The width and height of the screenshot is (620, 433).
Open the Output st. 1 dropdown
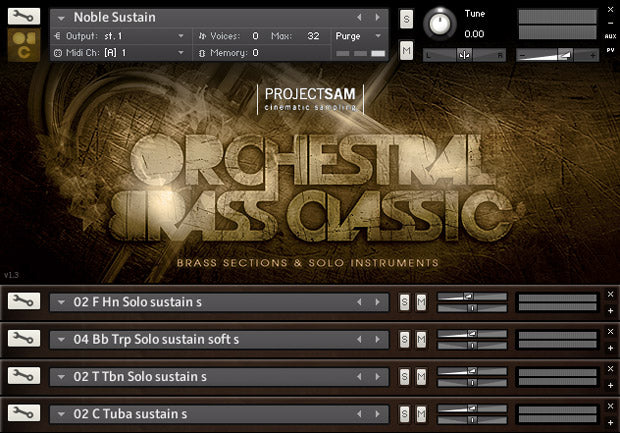point(181,36)
